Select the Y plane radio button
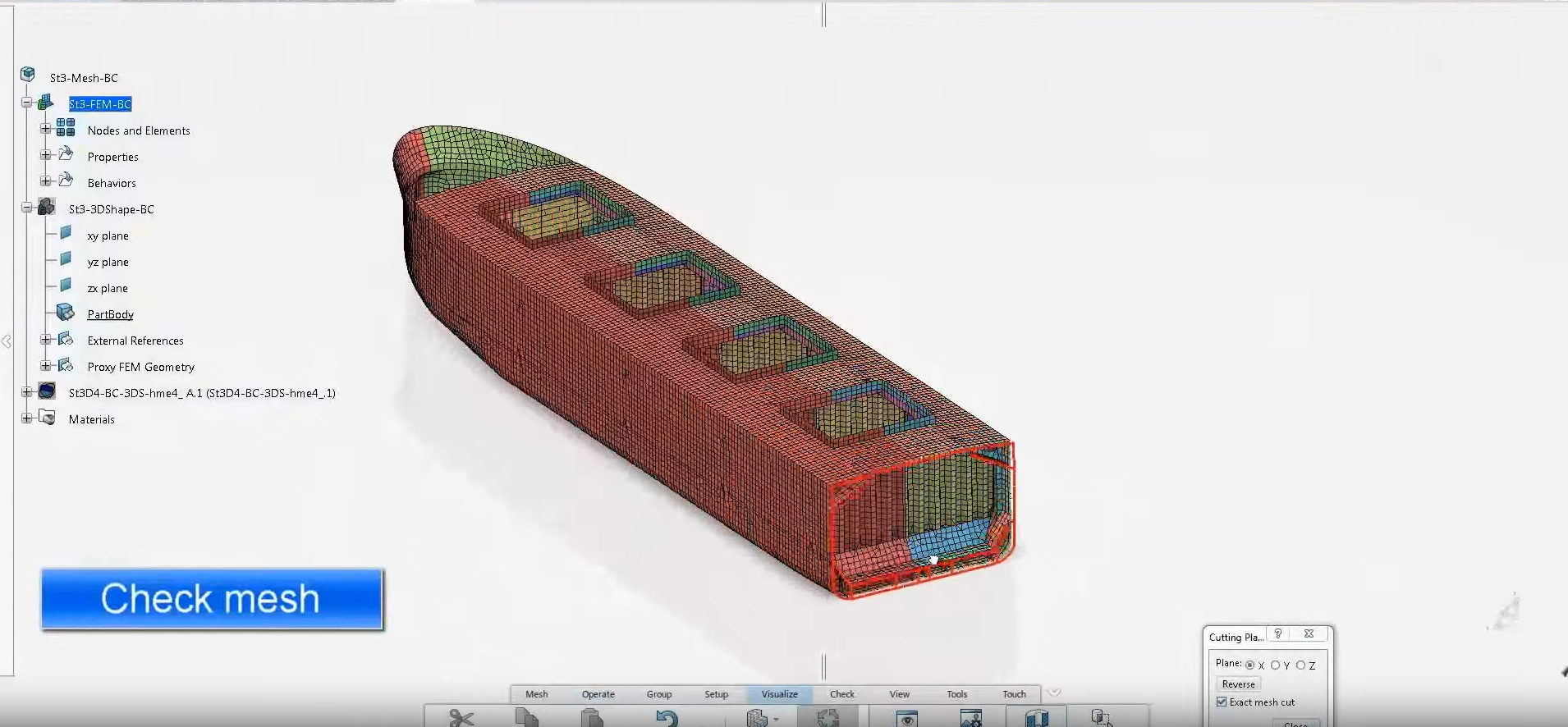 click(1276, 665)
